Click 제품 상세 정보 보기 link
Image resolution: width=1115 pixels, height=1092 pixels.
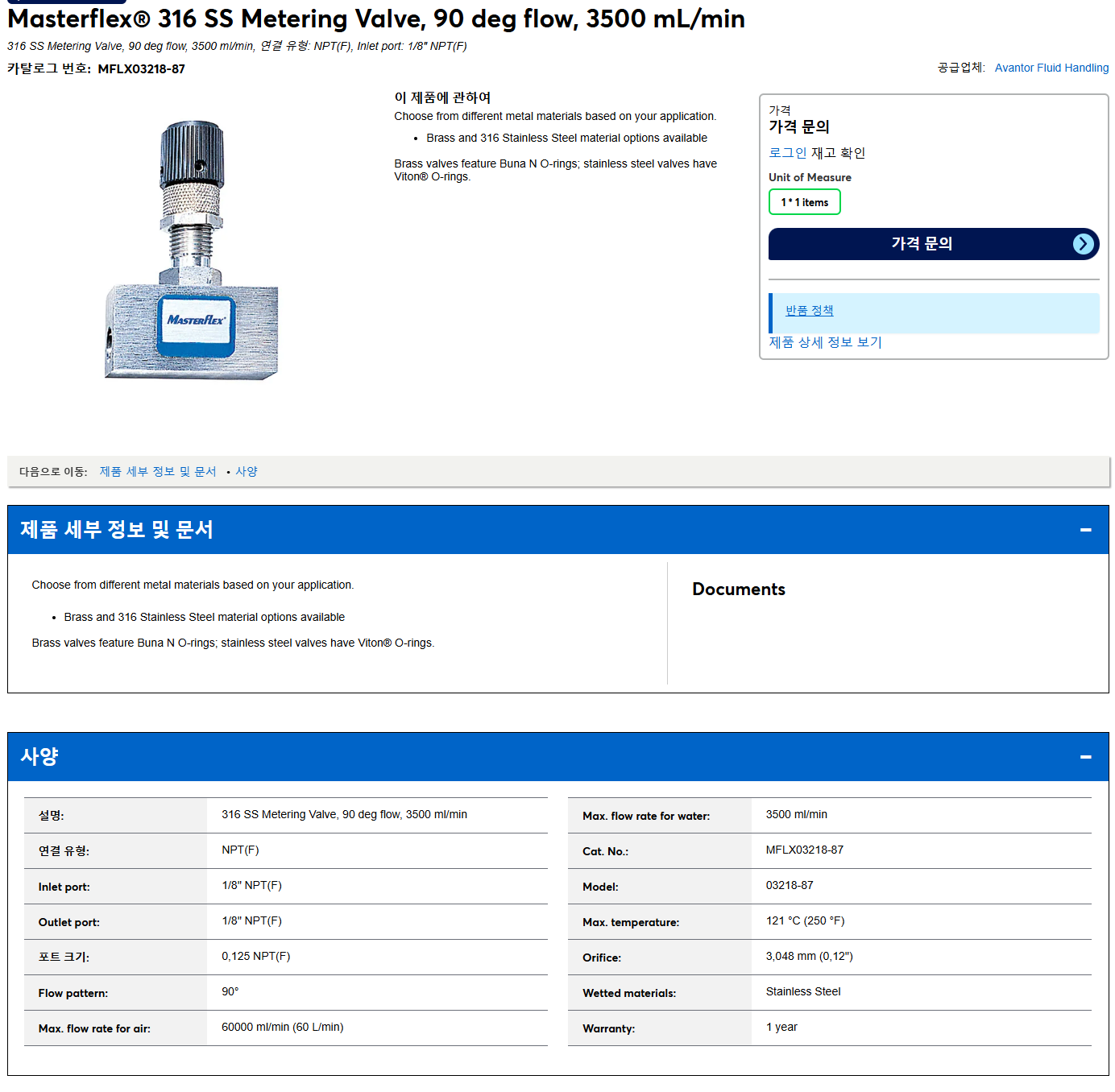pyautogui.click(x=825, y=342)
